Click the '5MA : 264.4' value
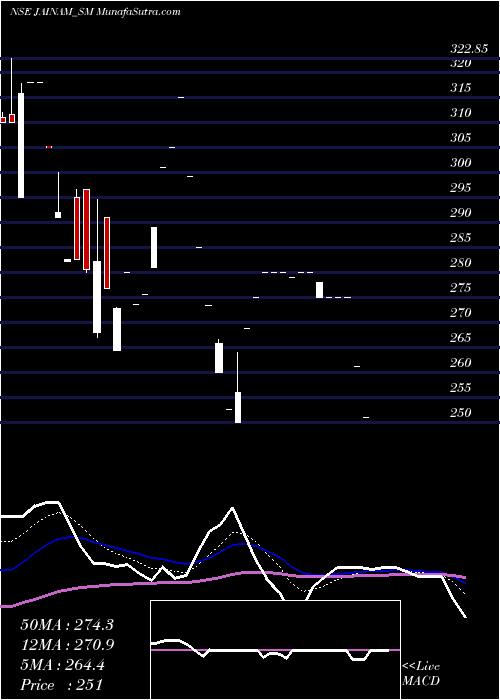 62,665
